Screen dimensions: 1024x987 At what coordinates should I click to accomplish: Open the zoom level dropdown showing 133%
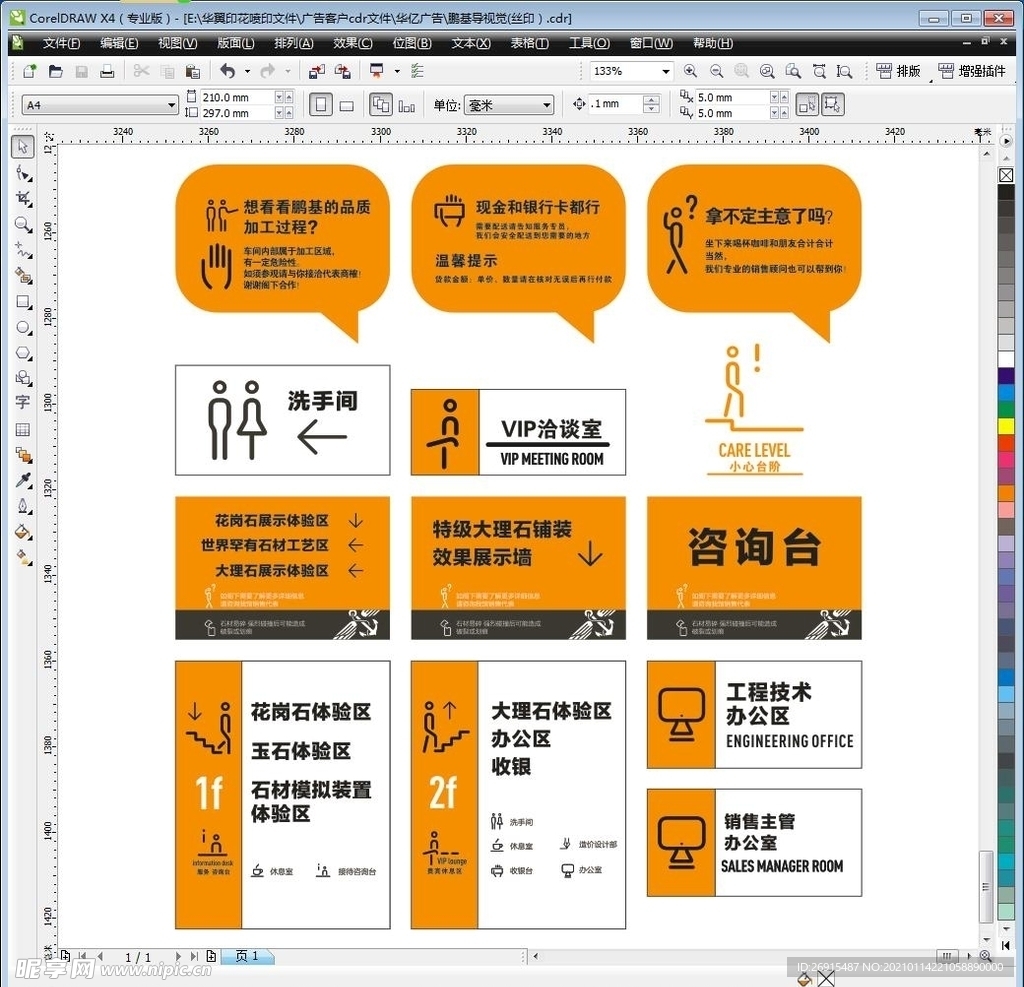[x=664, y=72]
